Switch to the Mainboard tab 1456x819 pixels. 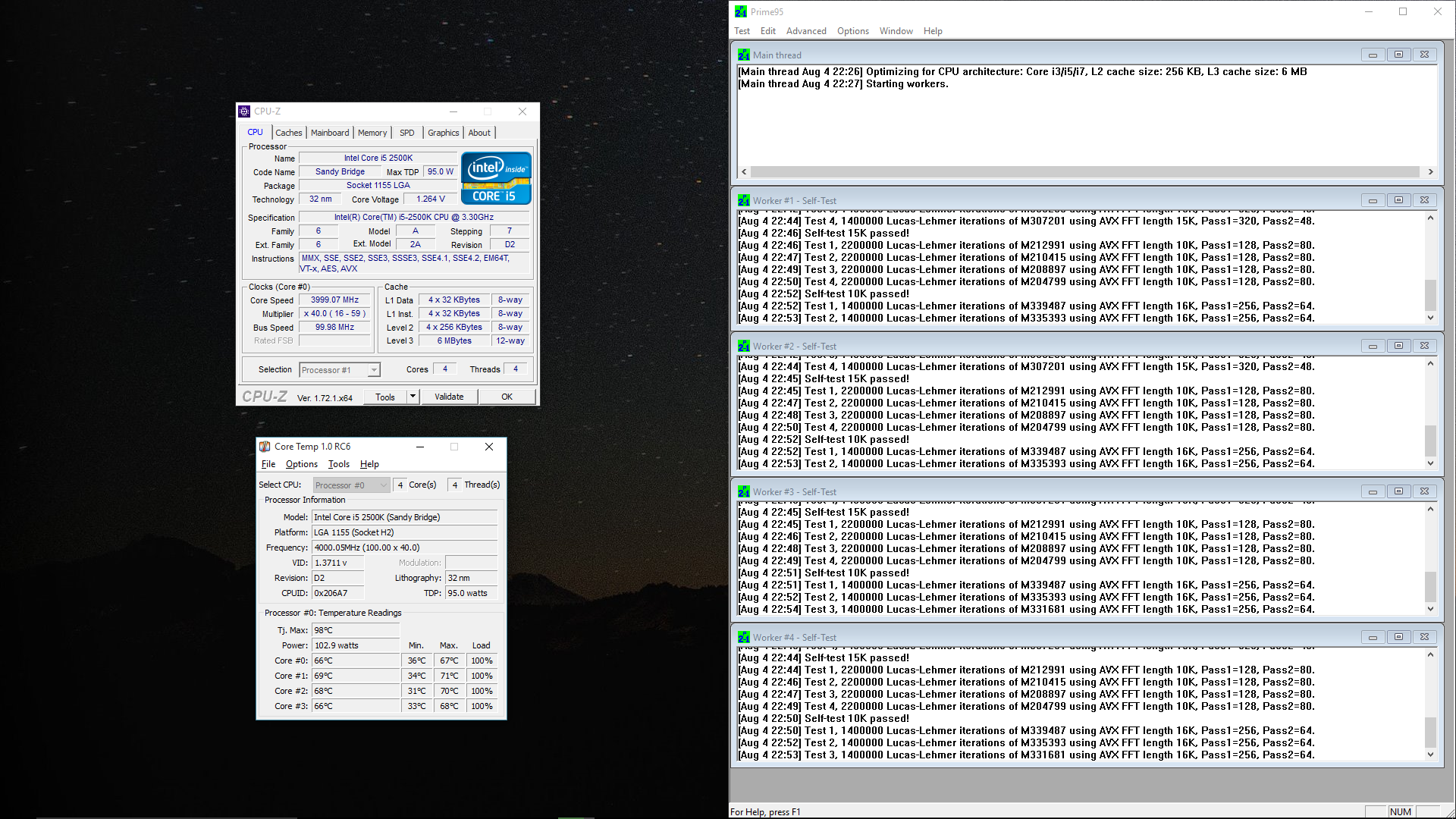coord(330,133)
